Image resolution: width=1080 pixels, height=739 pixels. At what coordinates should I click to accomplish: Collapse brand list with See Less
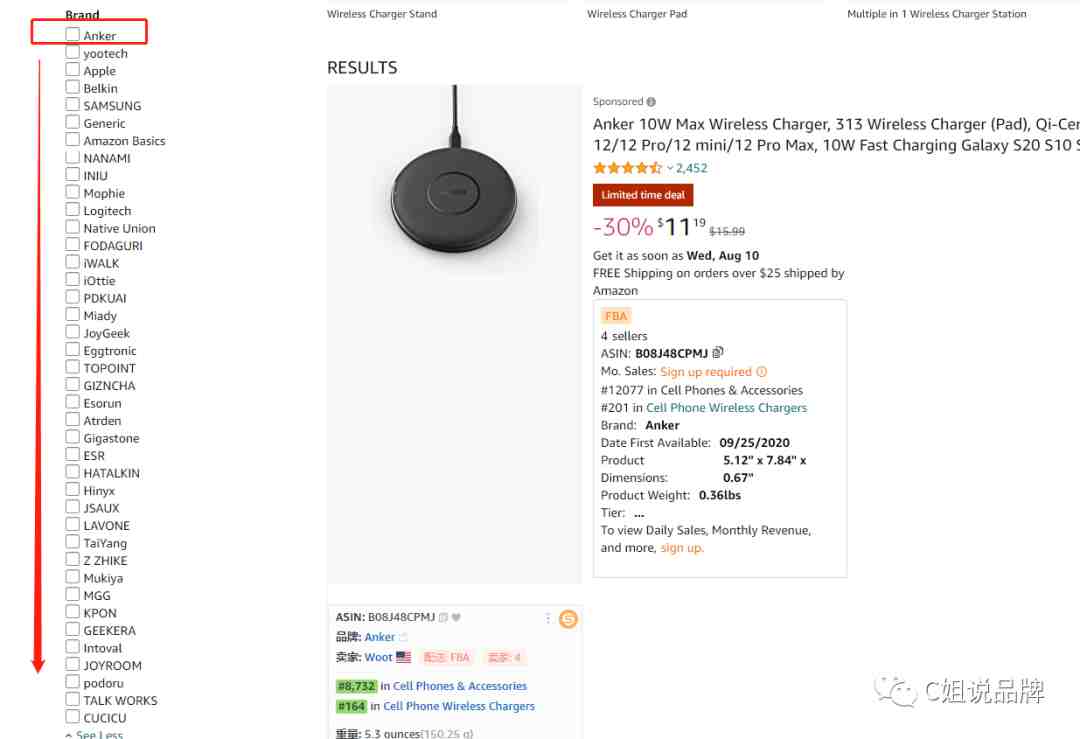94,734
